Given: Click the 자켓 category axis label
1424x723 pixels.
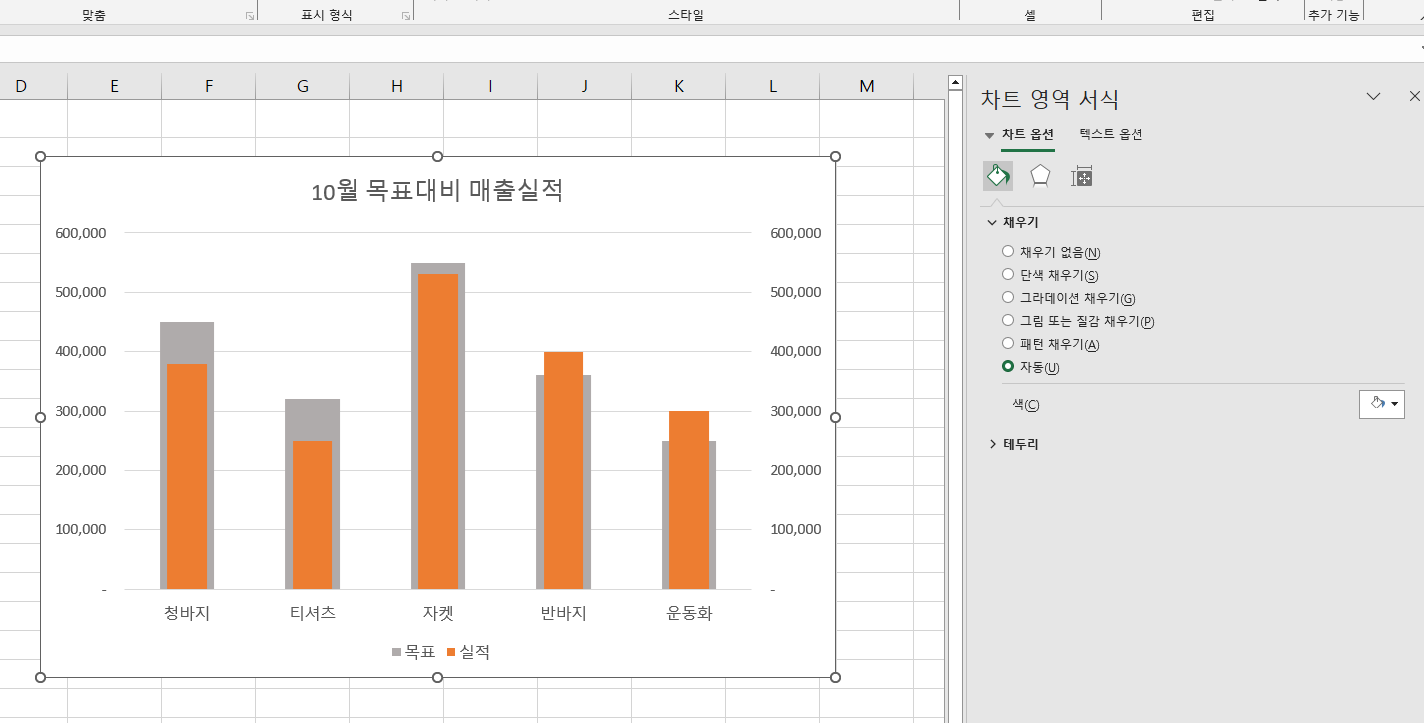Looking at the screenshot, I should (438, 613).
